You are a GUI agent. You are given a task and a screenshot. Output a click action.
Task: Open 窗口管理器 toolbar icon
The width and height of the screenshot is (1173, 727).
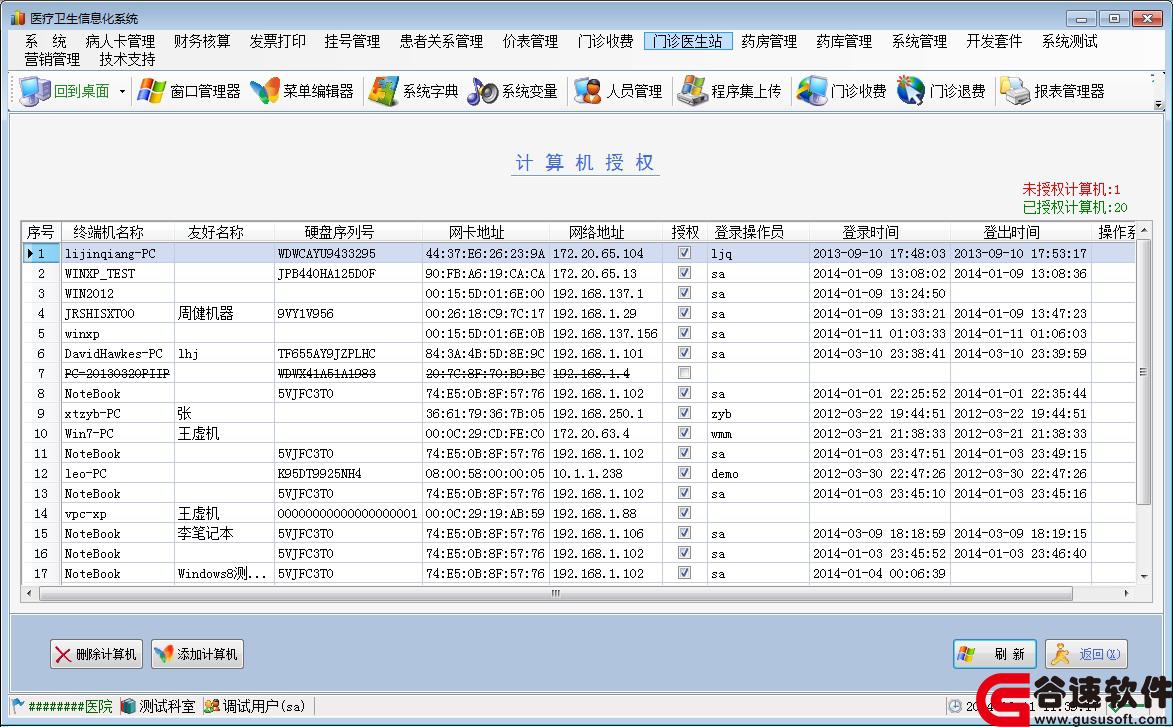[151, 91]
